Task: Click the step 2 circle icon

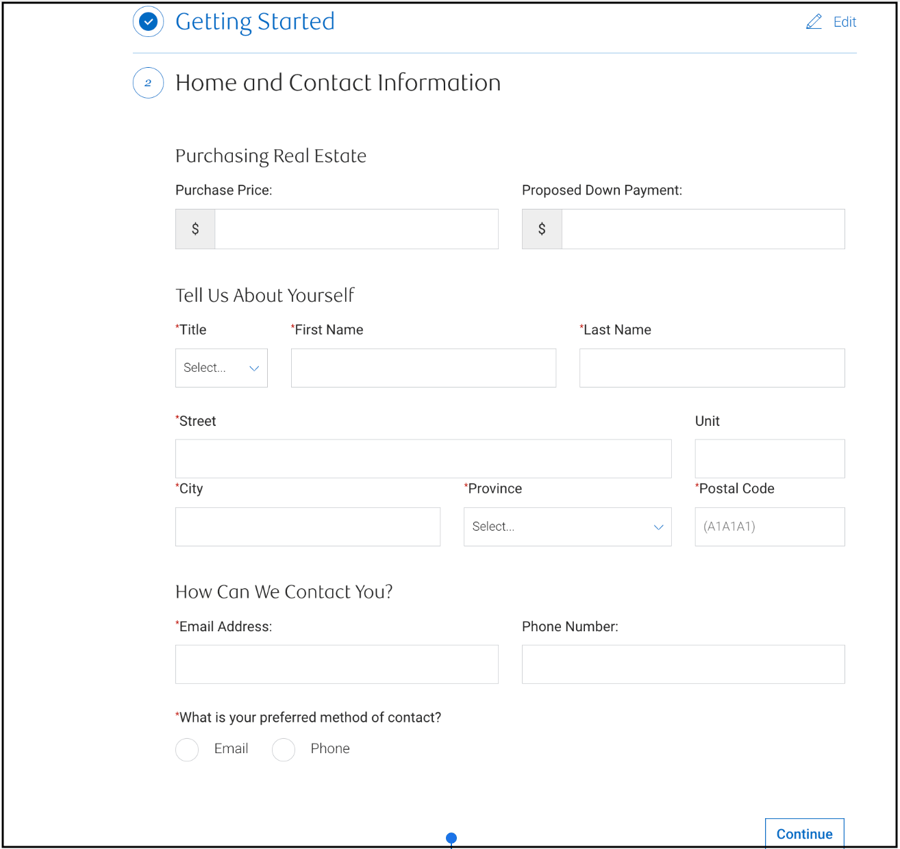Action: click(x=148, y=83)
